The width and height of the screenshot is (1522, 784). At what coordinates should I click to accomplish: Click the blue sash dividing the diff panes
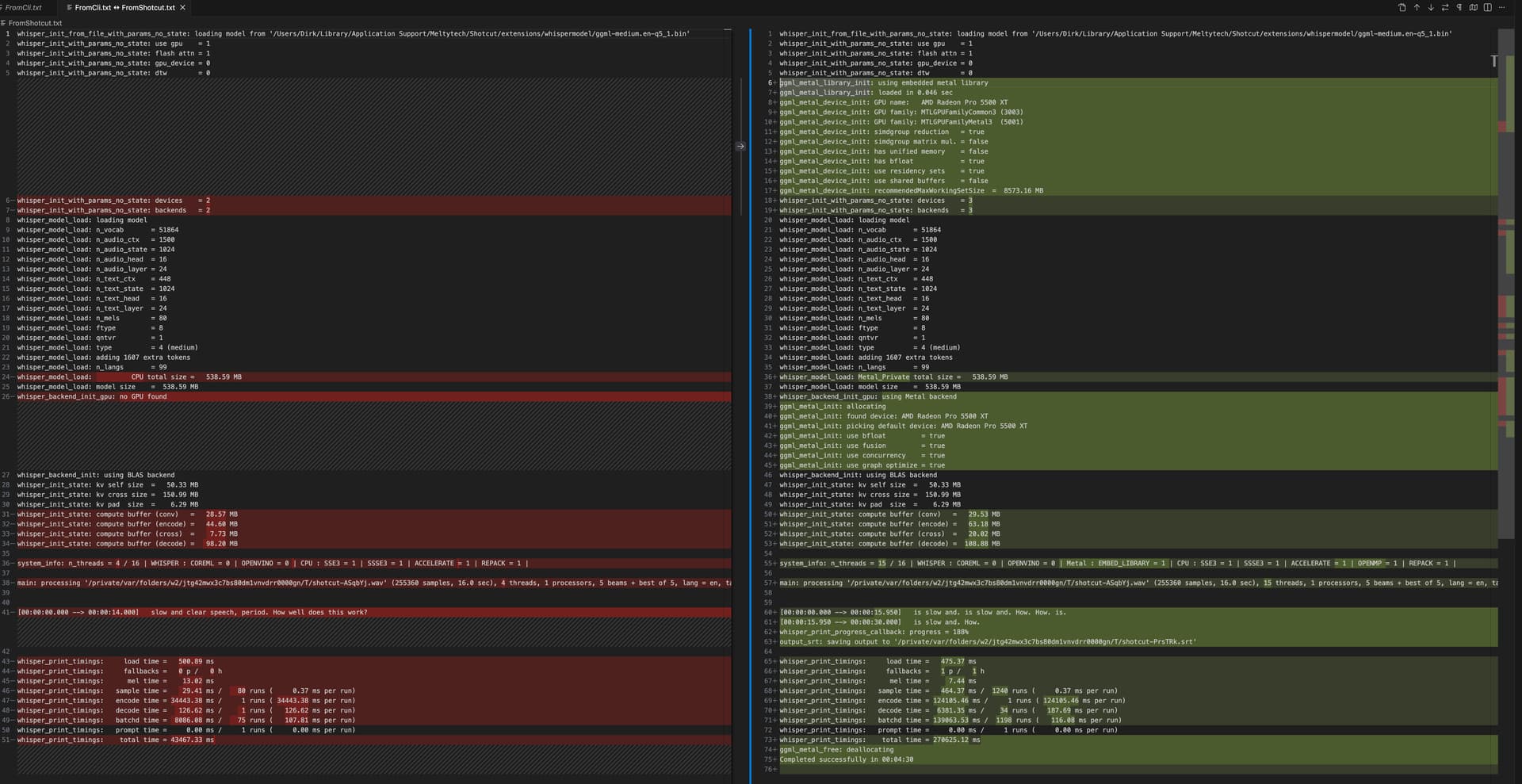tap(750, 396)
